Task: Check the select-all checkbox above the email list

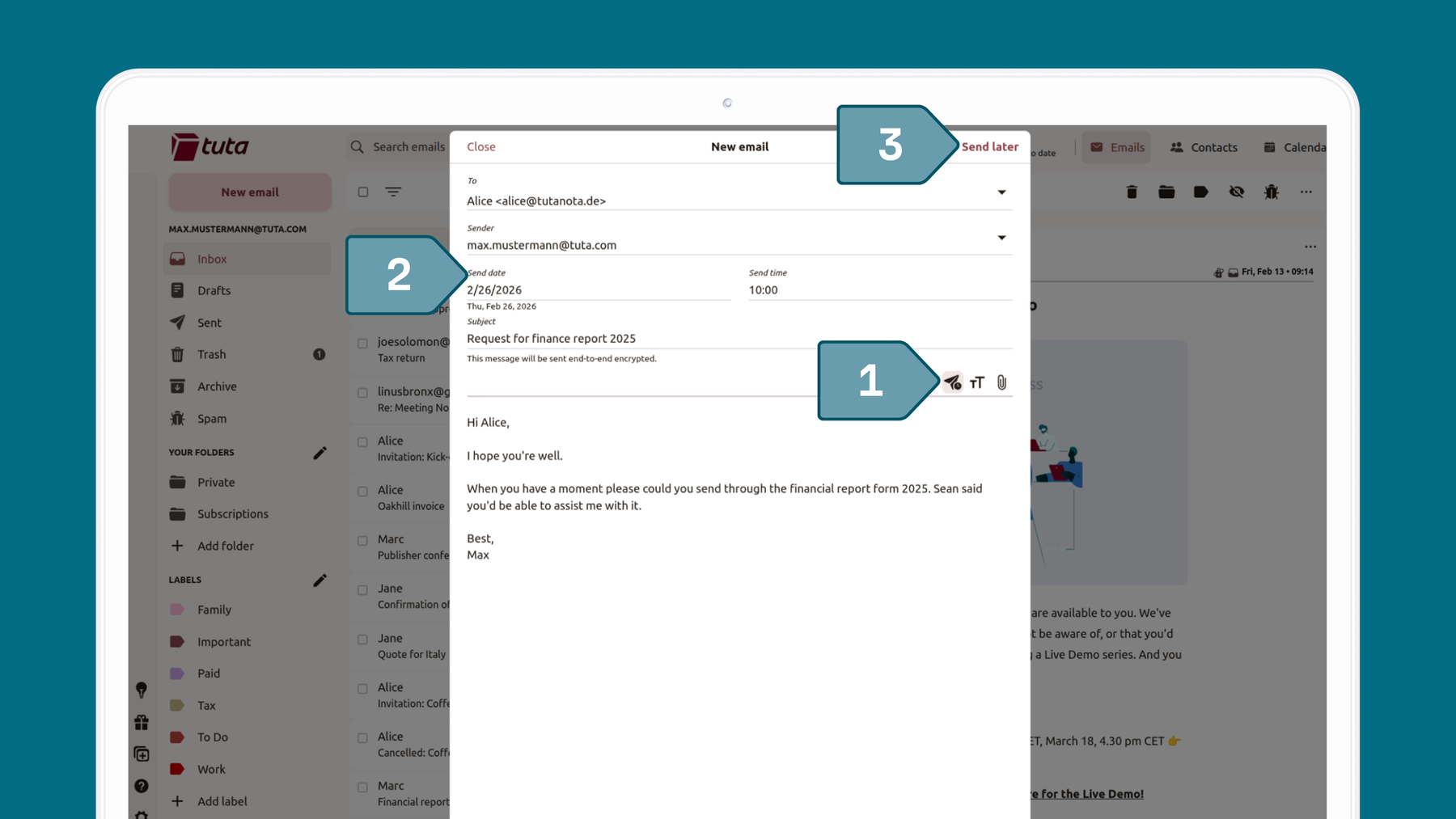Action: (362, 192)
